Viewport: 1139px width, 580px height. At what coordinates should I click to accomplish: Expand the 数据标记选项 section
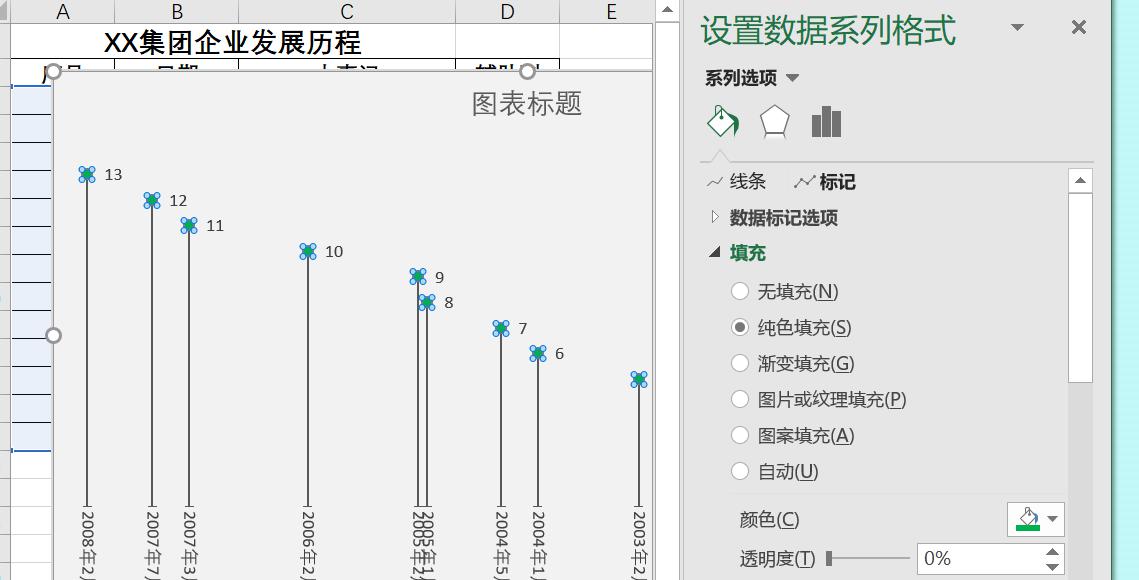784,217
